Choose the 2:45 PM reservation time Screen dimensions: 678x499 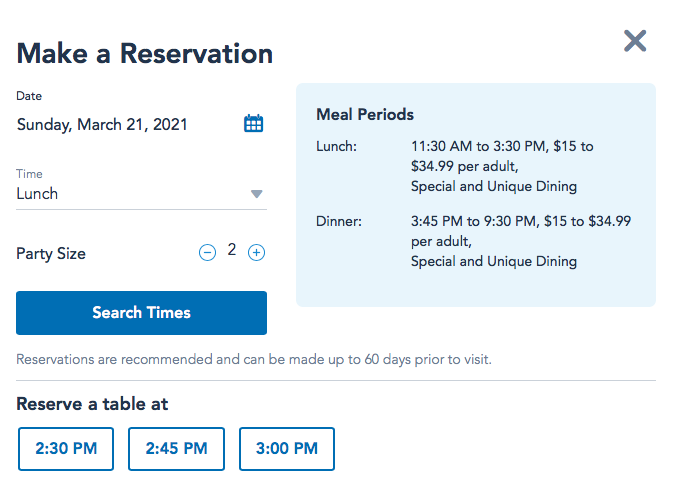pos(176,449)
